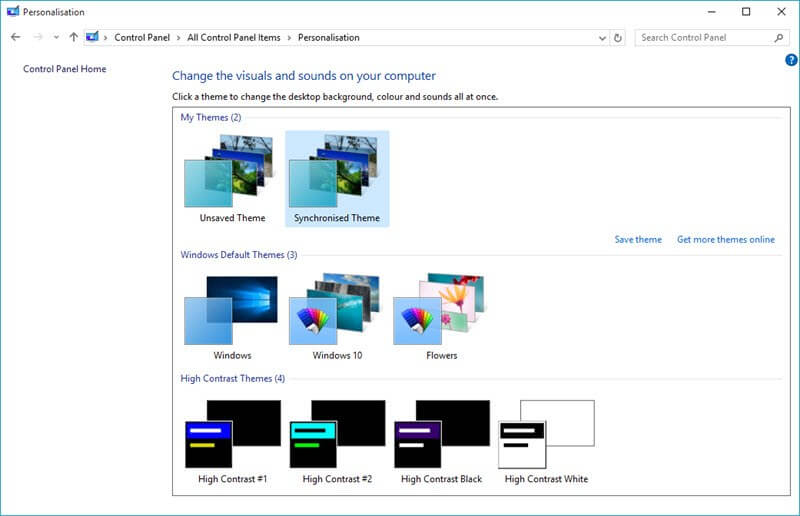Click the Personalisation breadcrumb

click(329, 38)
